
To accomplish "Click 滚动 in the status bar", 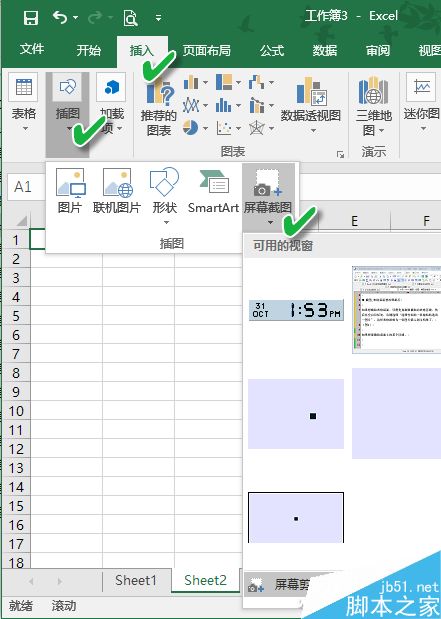I will point(64,606).
